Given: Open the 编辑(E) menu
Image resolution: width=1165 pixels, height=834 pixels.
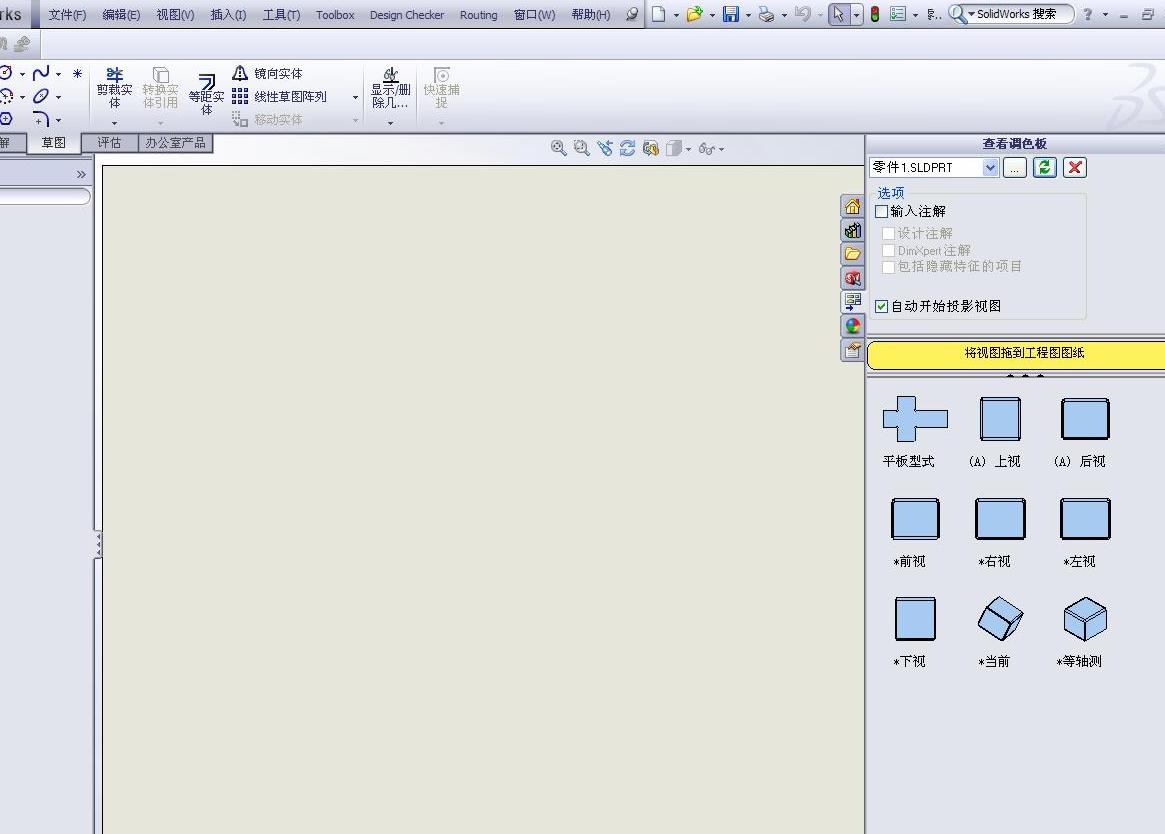Looking at the screenshot, I should click(x=121, y=15).
